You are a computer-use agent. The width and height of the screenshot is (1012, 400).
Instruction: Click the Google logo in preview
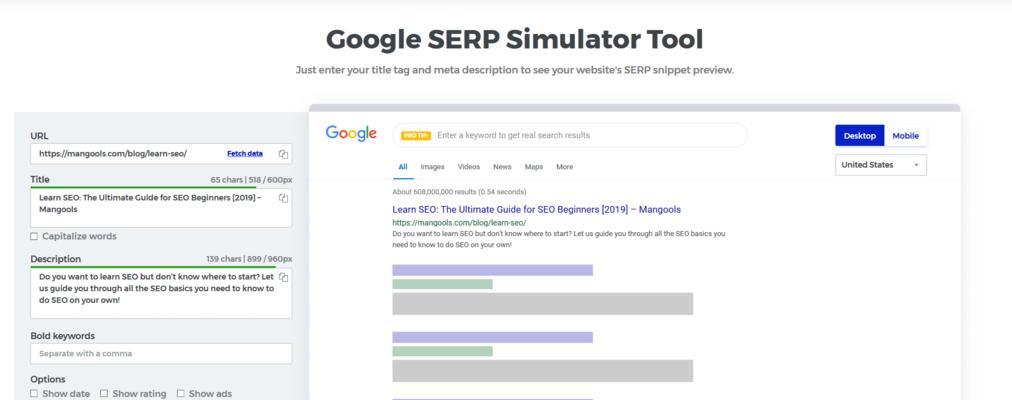351,134
